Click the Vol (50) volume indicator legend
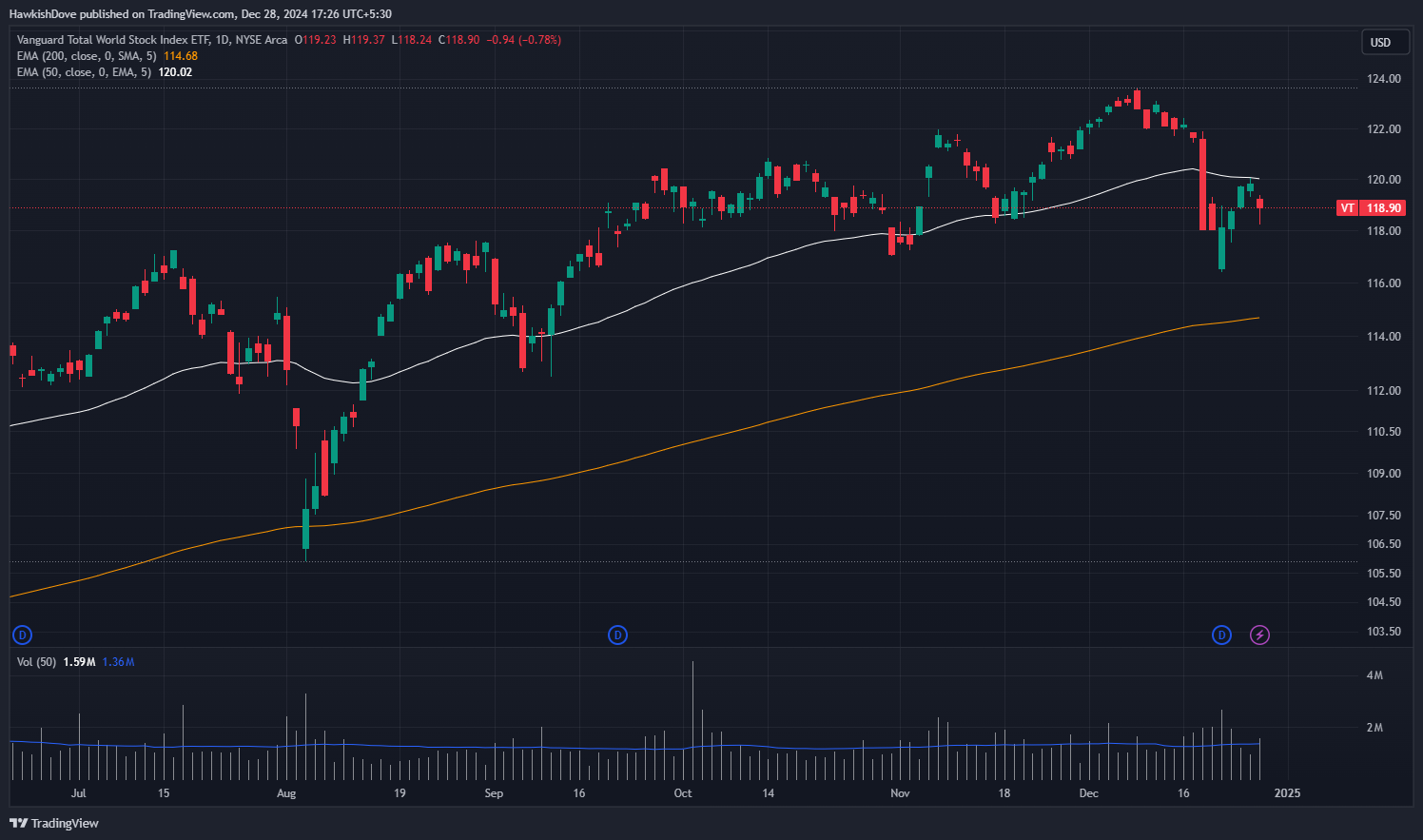 tap(36, 661)
